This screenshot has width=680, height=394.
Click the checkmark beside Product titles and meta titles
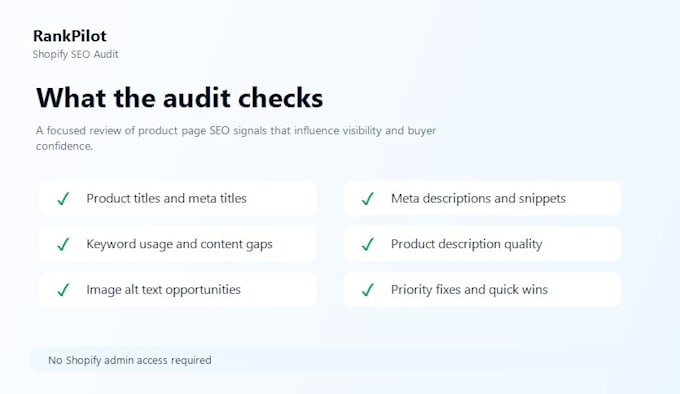tap(63, 199)
